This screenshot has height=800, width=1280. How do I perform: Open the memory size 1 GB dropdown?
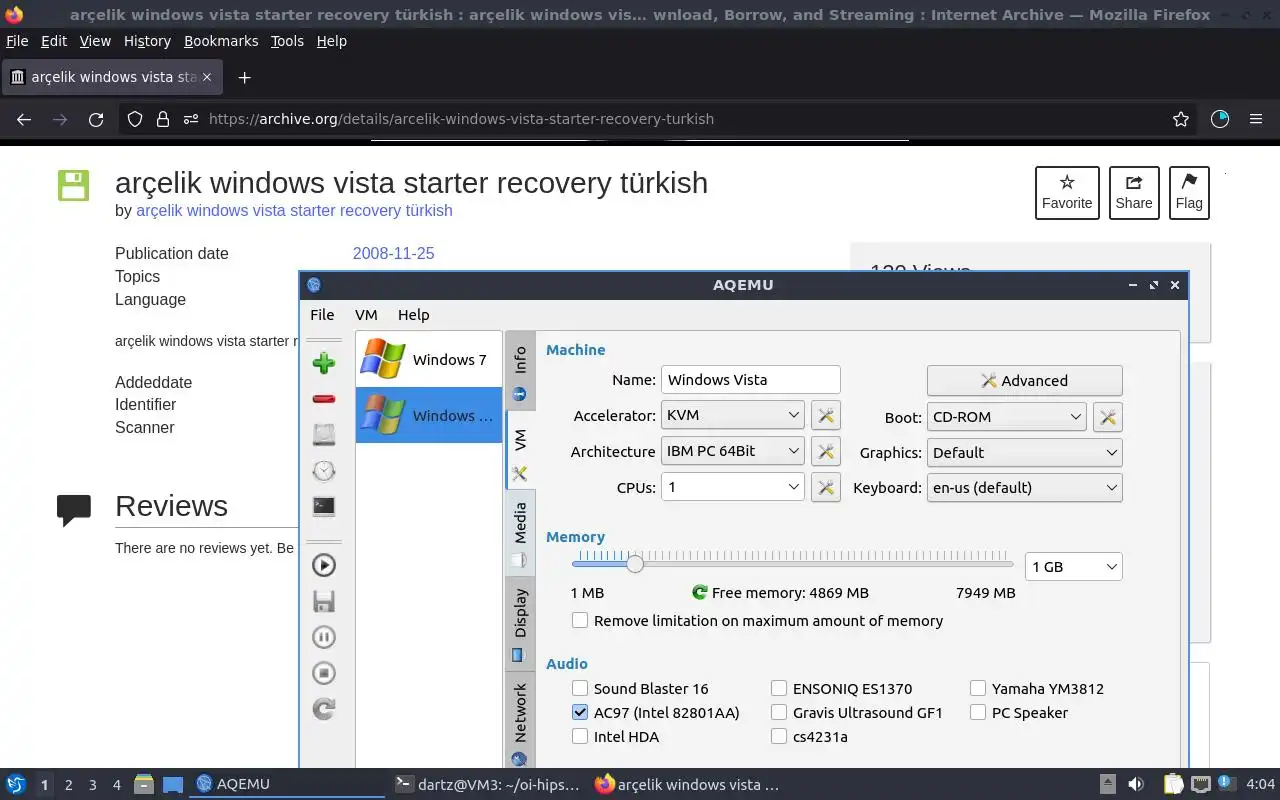pos(1073,567)
